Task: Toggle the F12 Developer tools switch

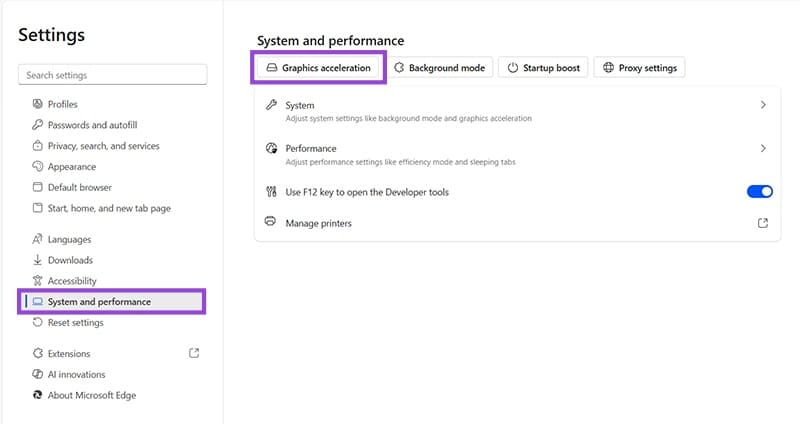Action: [x=759, y=191]
